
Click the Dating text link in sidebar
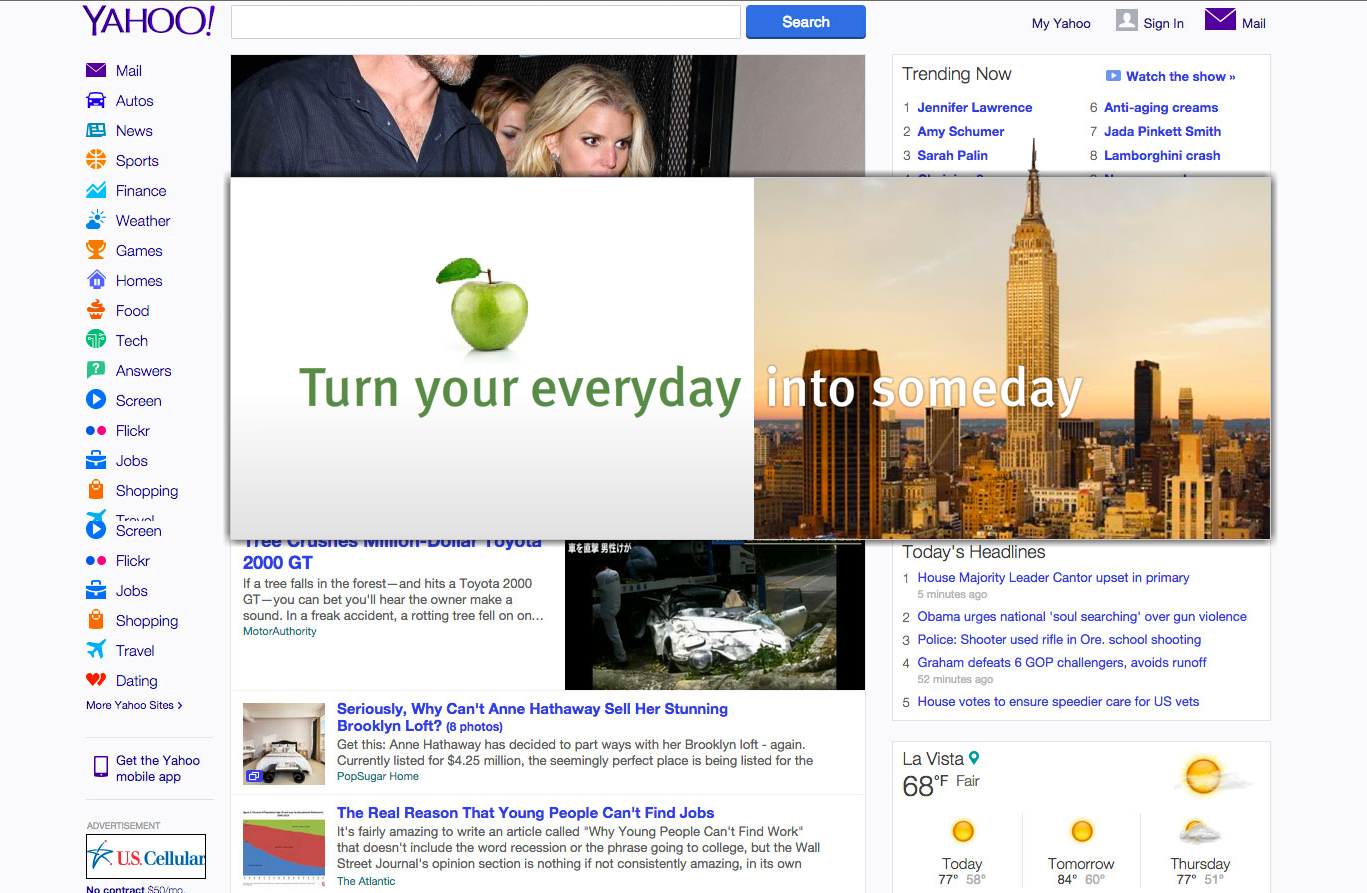click(x=137, y=681)
